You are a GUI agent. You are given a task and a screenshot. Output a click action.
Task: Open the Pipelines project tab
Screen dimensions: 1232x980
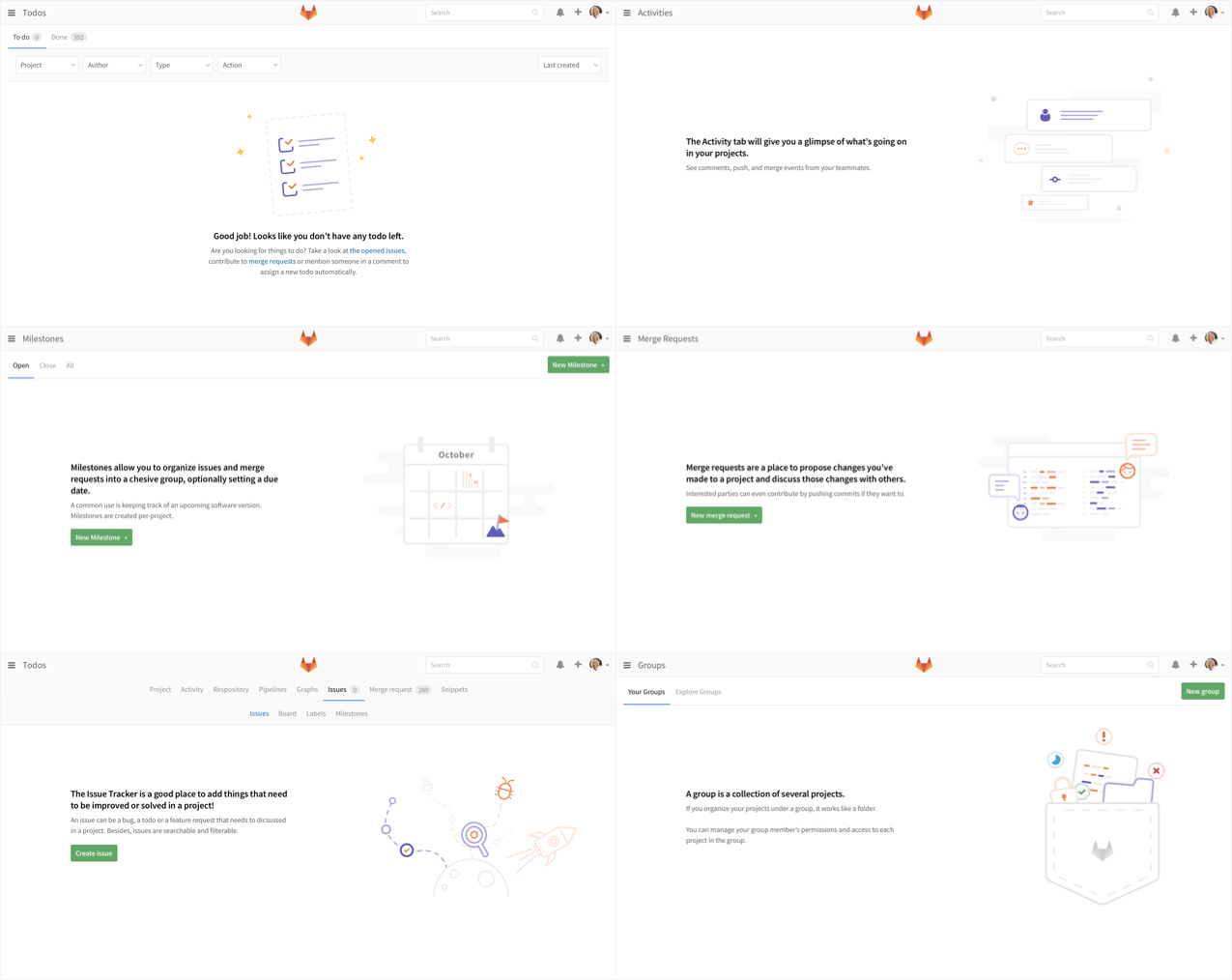272,689
